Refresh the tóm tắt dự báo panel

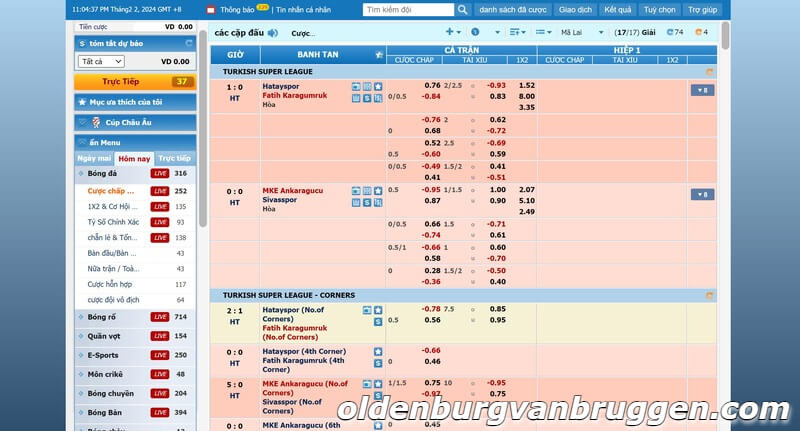(x=189, y=43)
